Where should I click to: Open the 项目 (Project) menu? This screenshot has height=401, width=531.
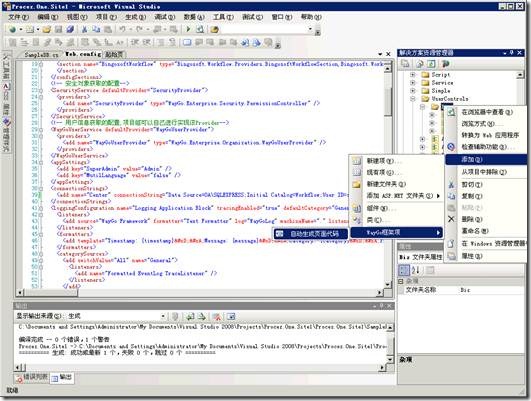point(106,17)
